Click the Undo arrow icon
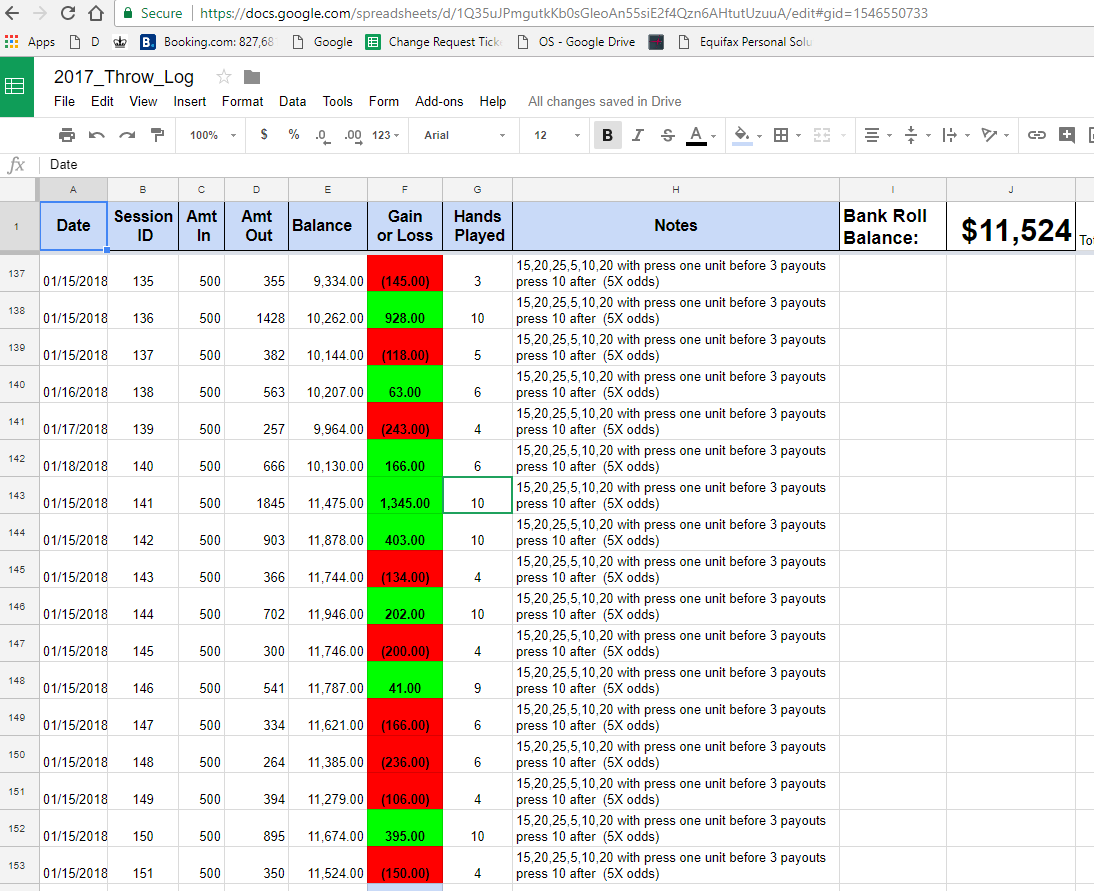 click(x=97, y=135)
